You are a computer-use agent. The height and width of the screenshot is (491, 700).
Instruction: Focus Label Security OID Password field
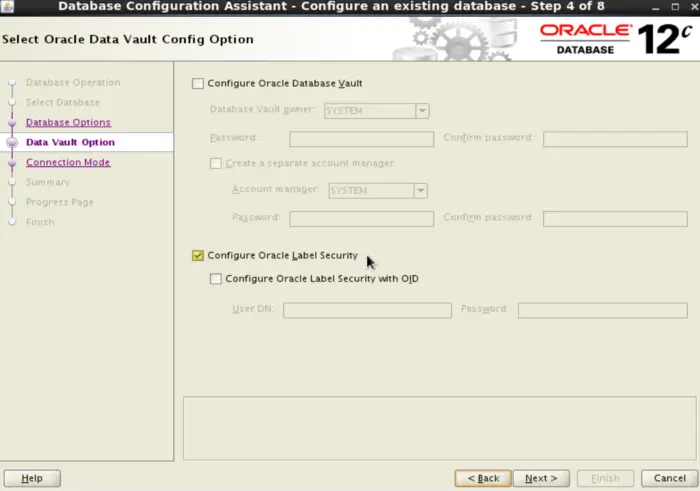[x=603, y=310]
